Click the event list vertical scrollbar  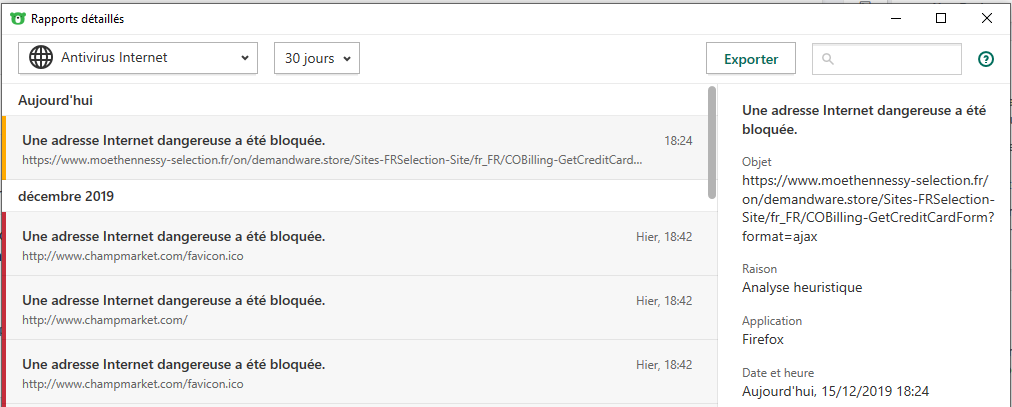712,140
